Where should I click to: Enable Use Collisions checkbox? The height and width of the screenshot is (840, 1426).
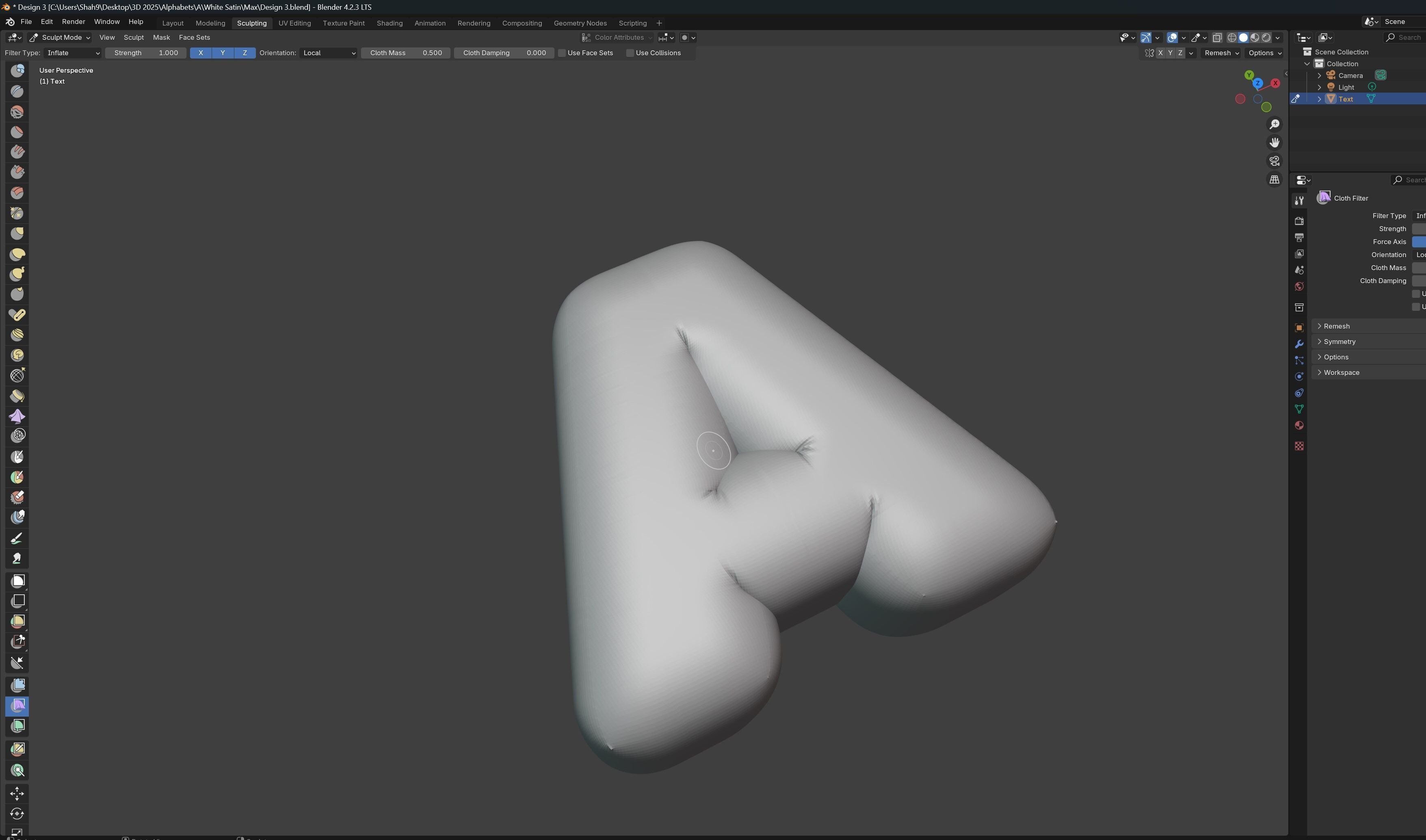point(630,53)
